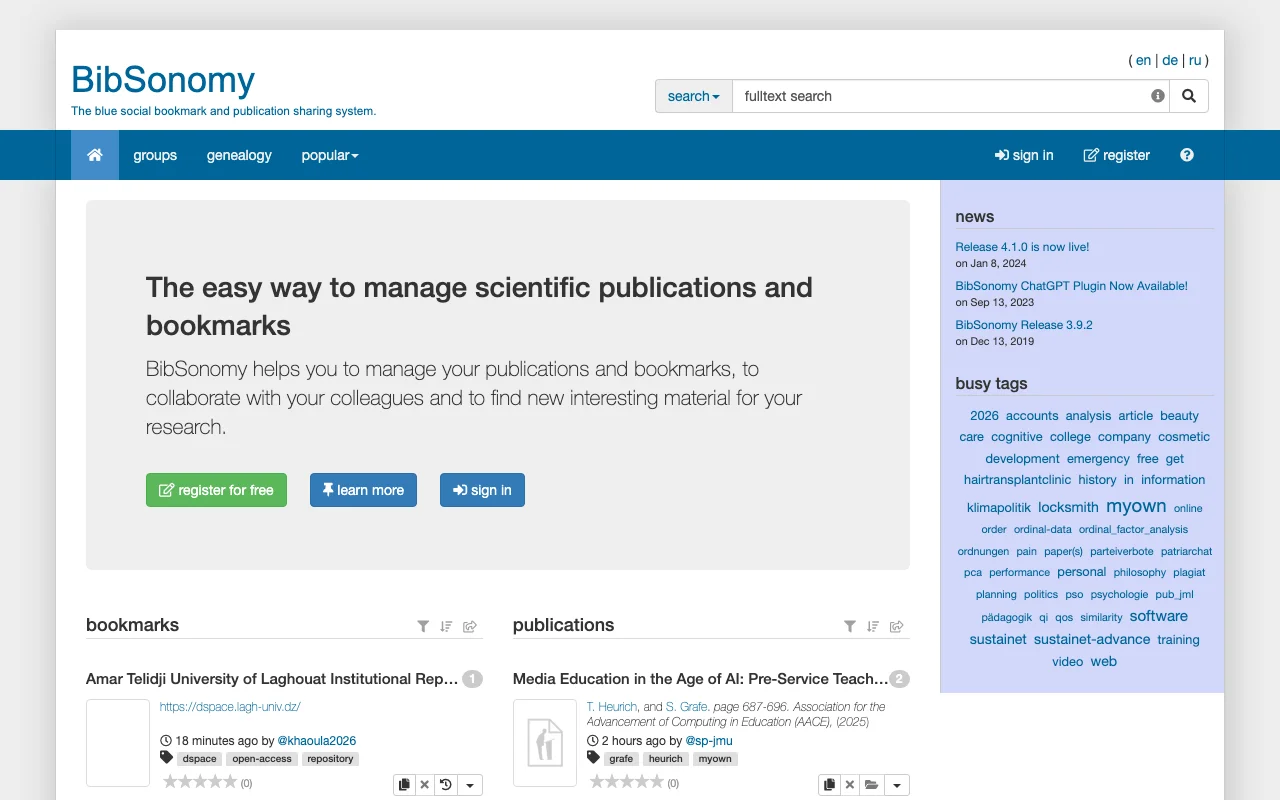Rate the Amar Telidji bookmark with stars
Screen dimensions: 1280x800
click(x=200, y=782)
